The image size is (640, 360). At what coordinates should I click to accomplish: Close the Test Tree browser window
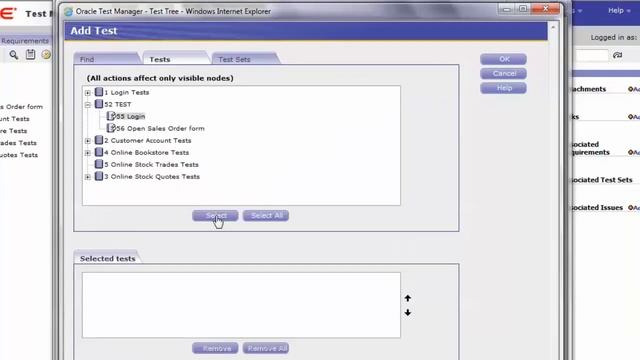pos(545,9)
